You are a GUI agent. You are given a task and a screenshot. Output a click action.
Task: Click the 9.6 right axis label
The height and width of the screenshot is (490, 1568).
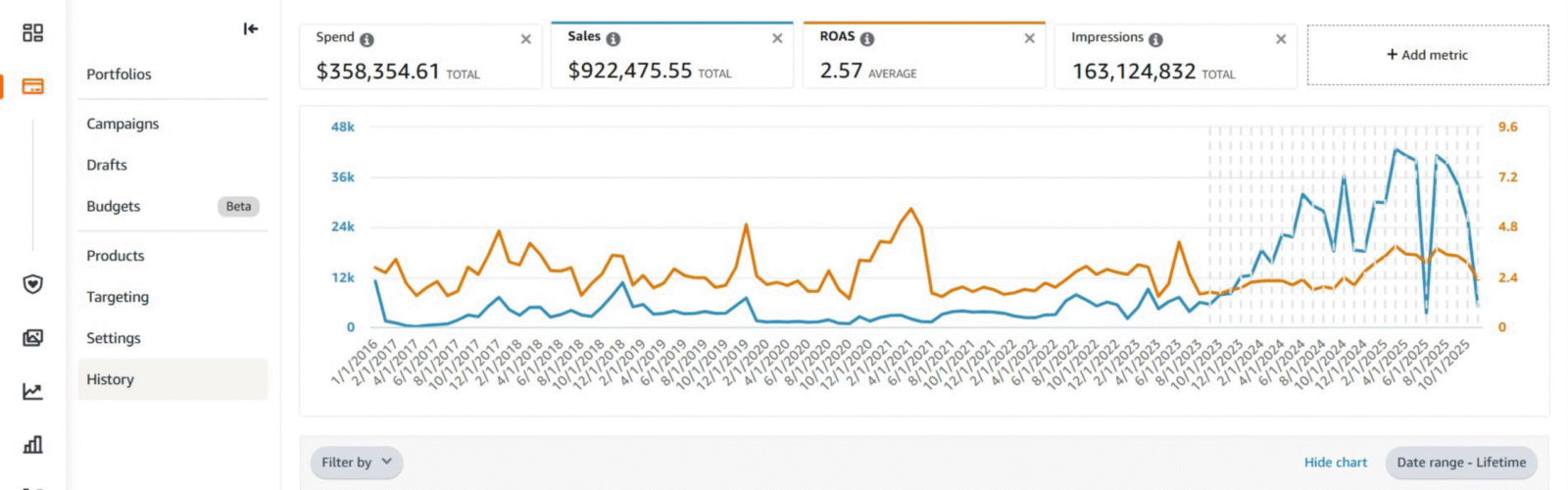click(1507, 127)
